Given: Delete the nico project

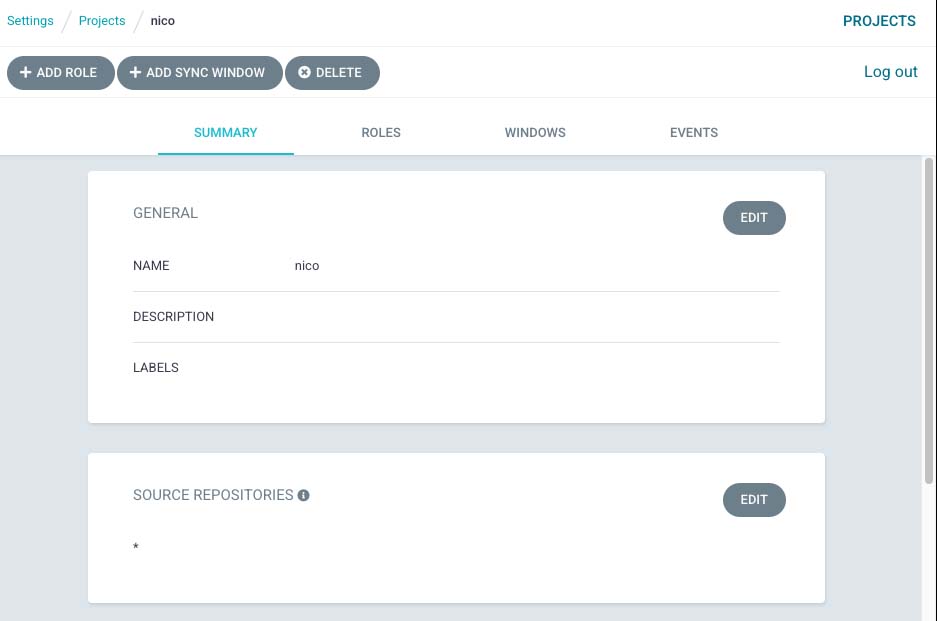Looking at the screenshot, I should [332, 73].
